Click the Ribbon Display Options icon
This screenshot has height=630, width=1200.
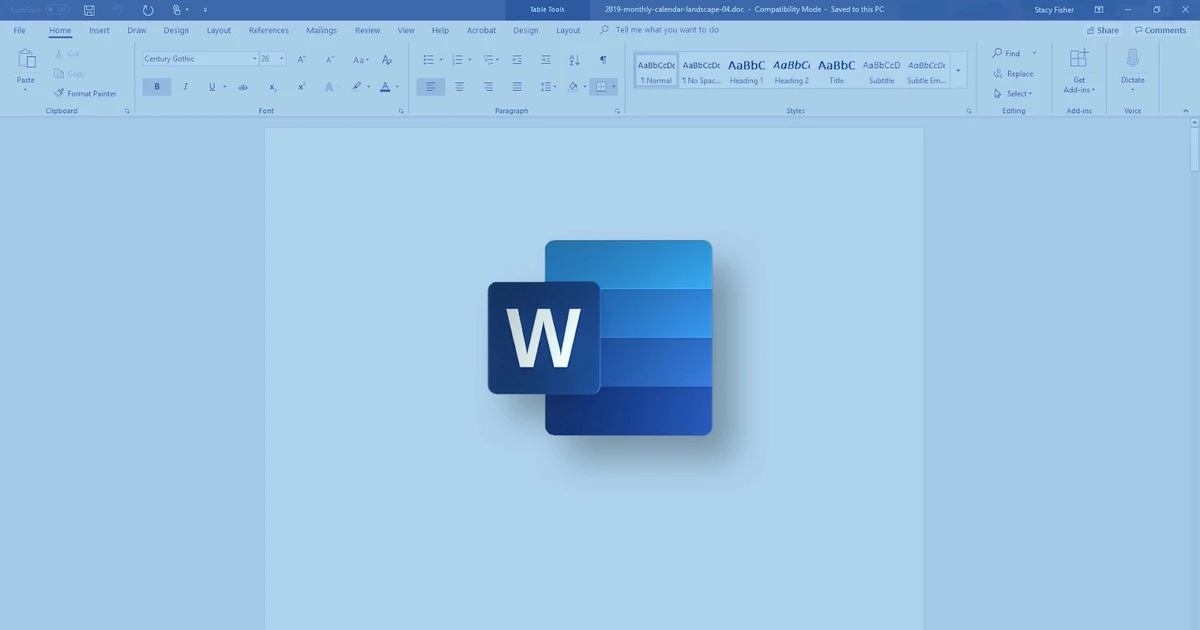point(1099,10)
